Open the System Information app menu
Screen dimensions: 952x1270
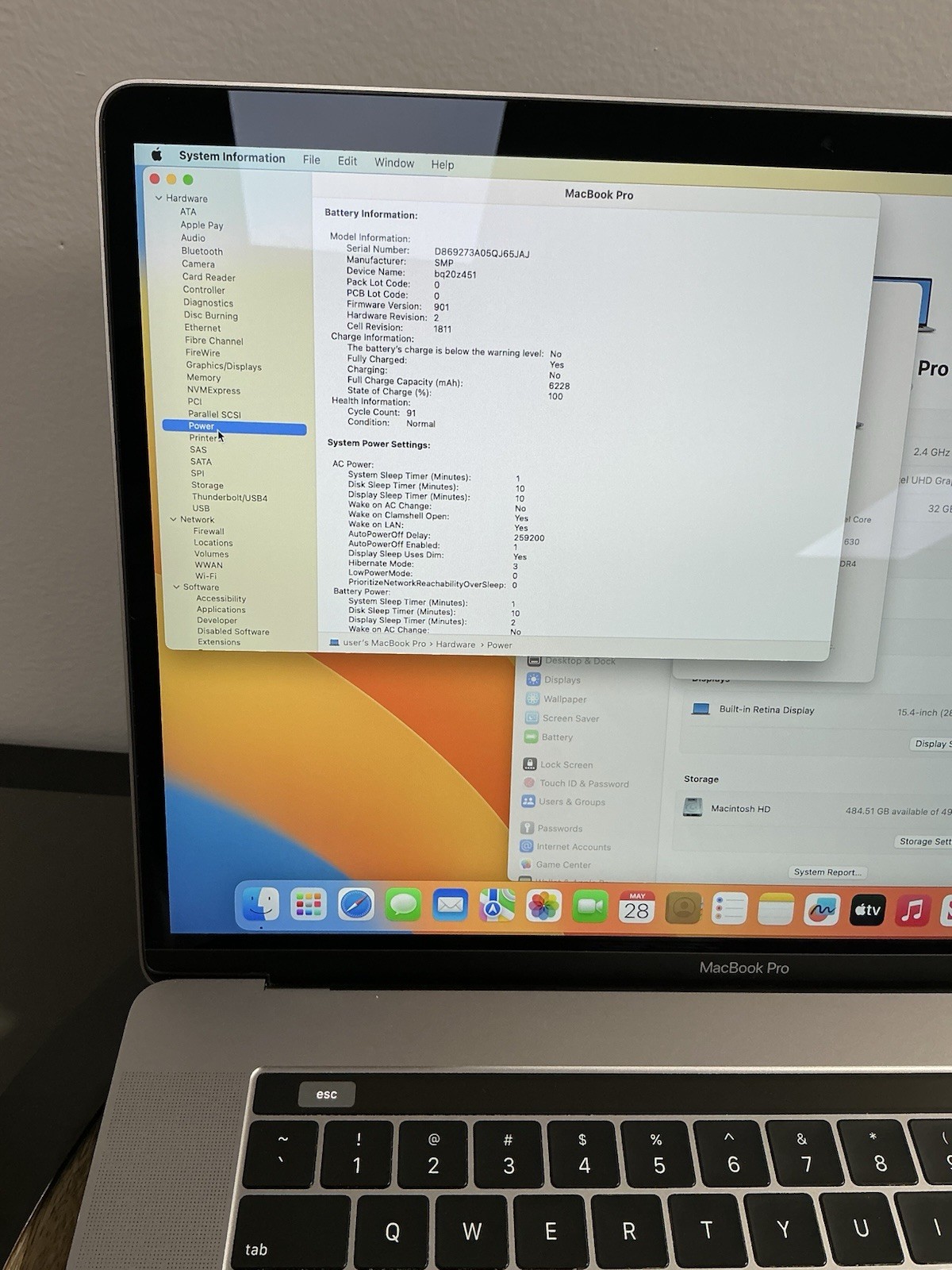232,157
